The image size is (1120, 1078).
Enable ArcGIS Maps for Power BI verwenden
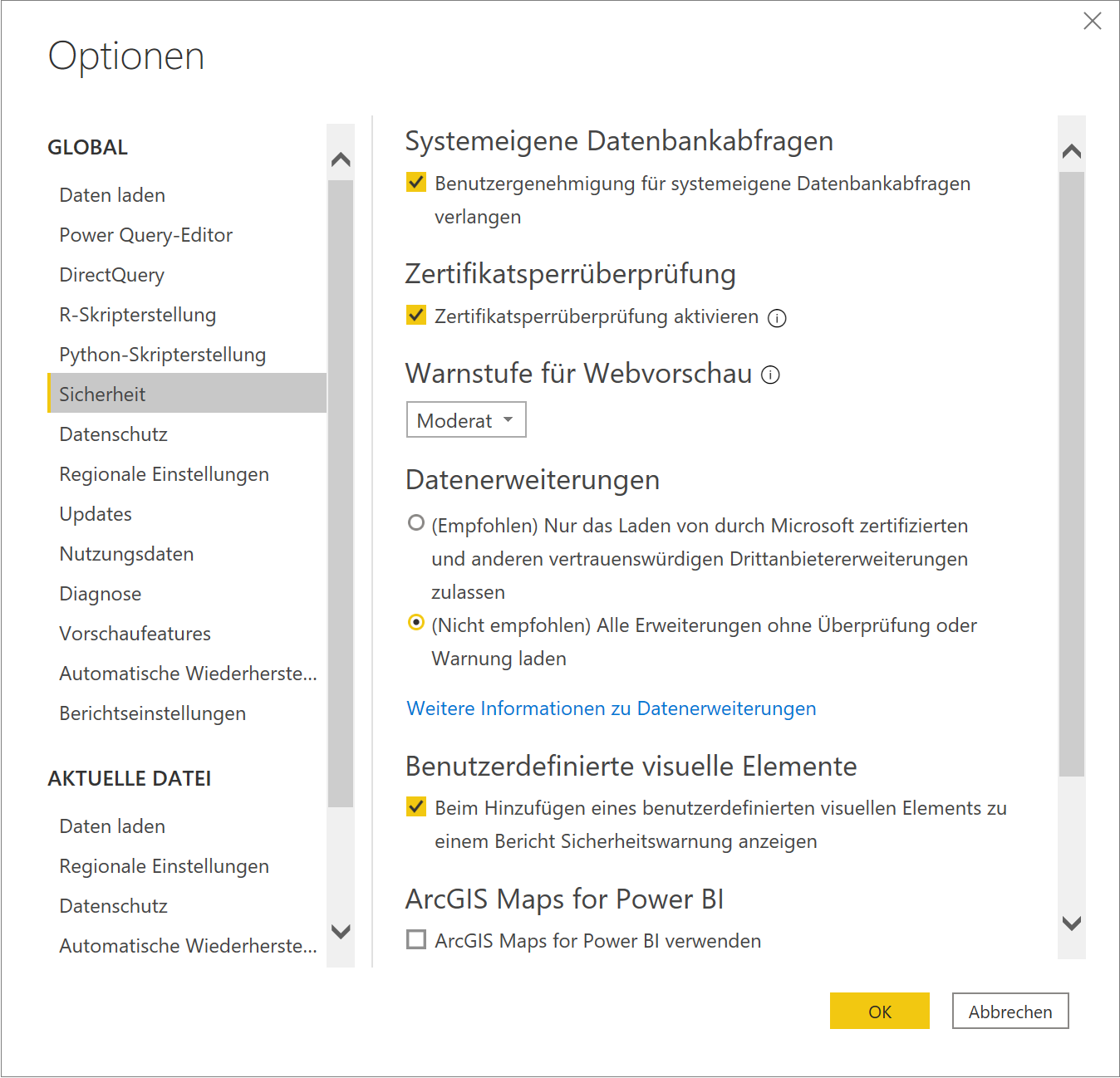(416, 939)
